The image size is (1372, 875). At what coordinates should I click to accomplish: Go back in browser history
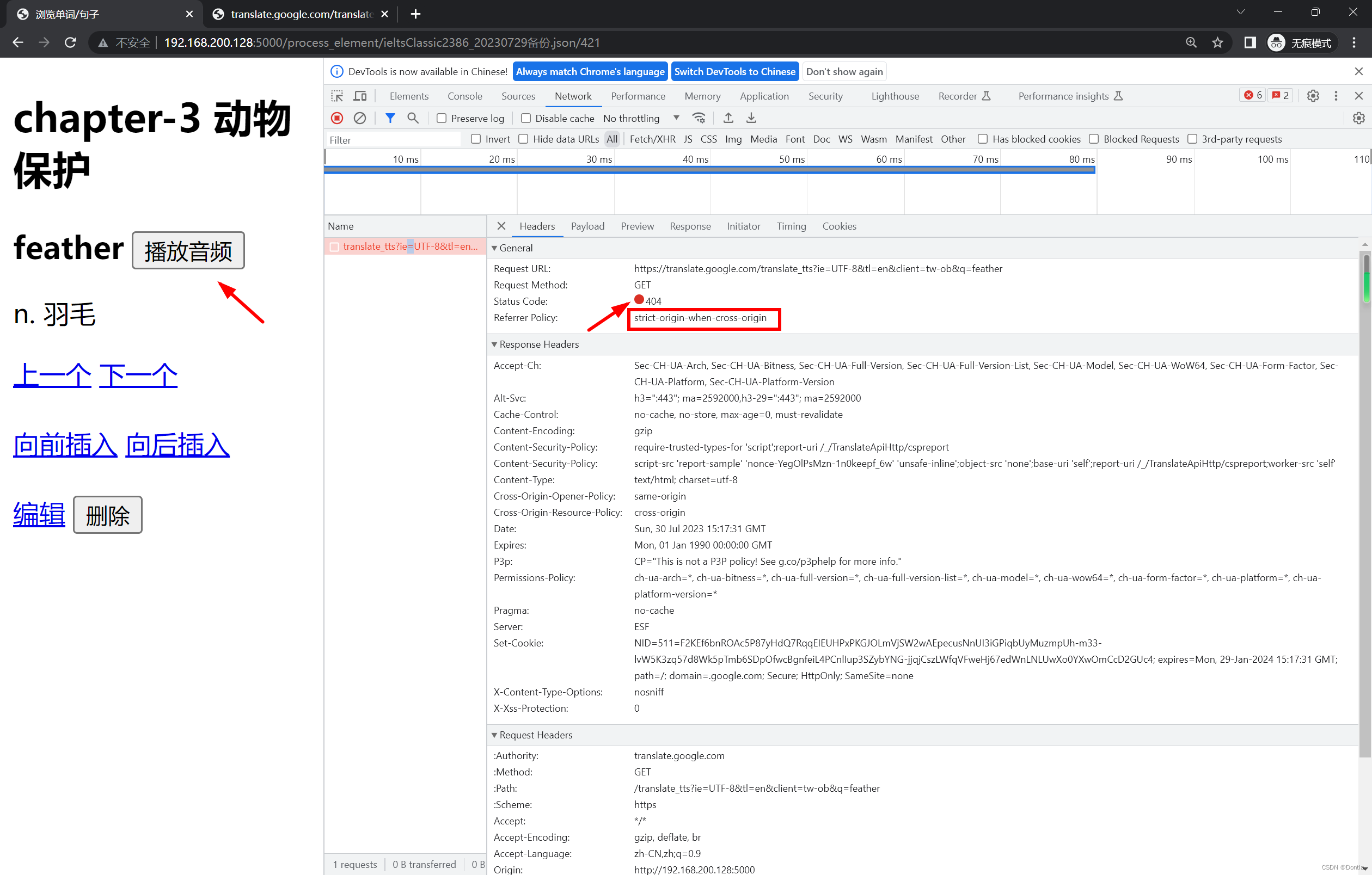pyautogui.click(x=18, y=42)
